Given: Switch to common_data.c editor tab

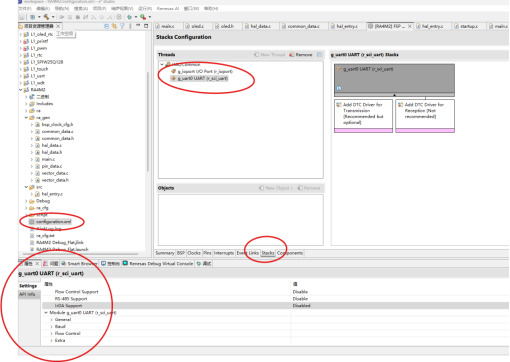Looking at the screenshot, I should [x=303, y=26].
